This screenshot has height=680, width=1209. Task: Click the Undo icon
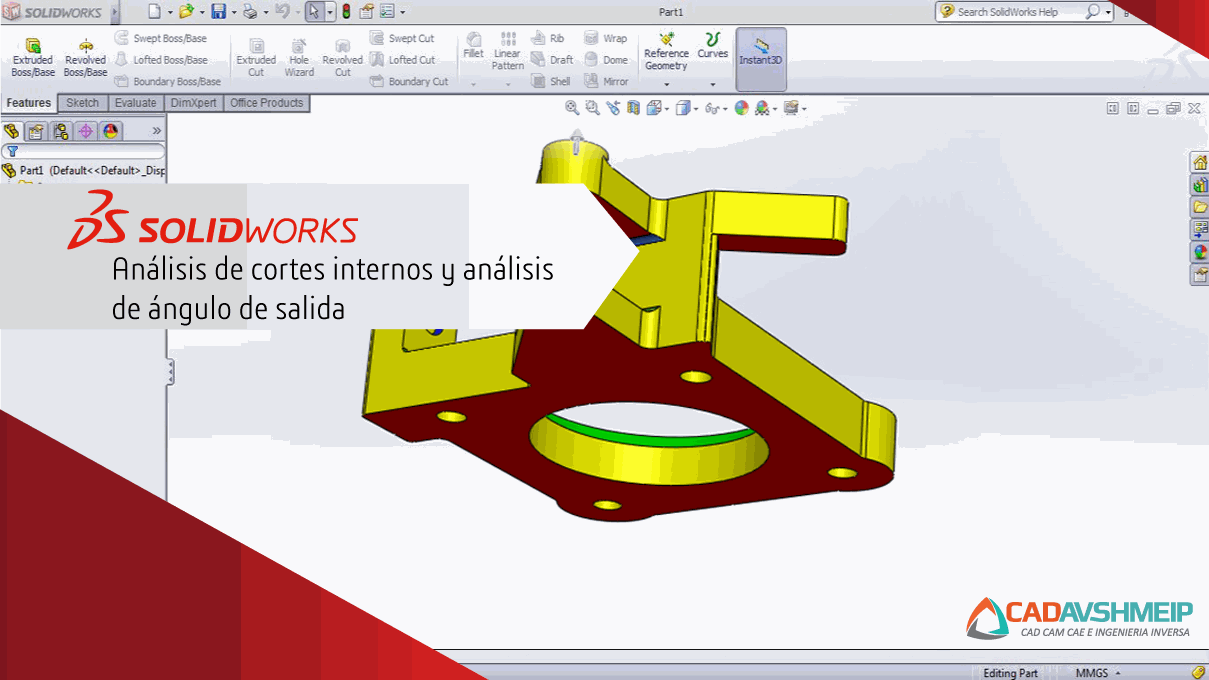pyautogui.click(x=282, y=12)
